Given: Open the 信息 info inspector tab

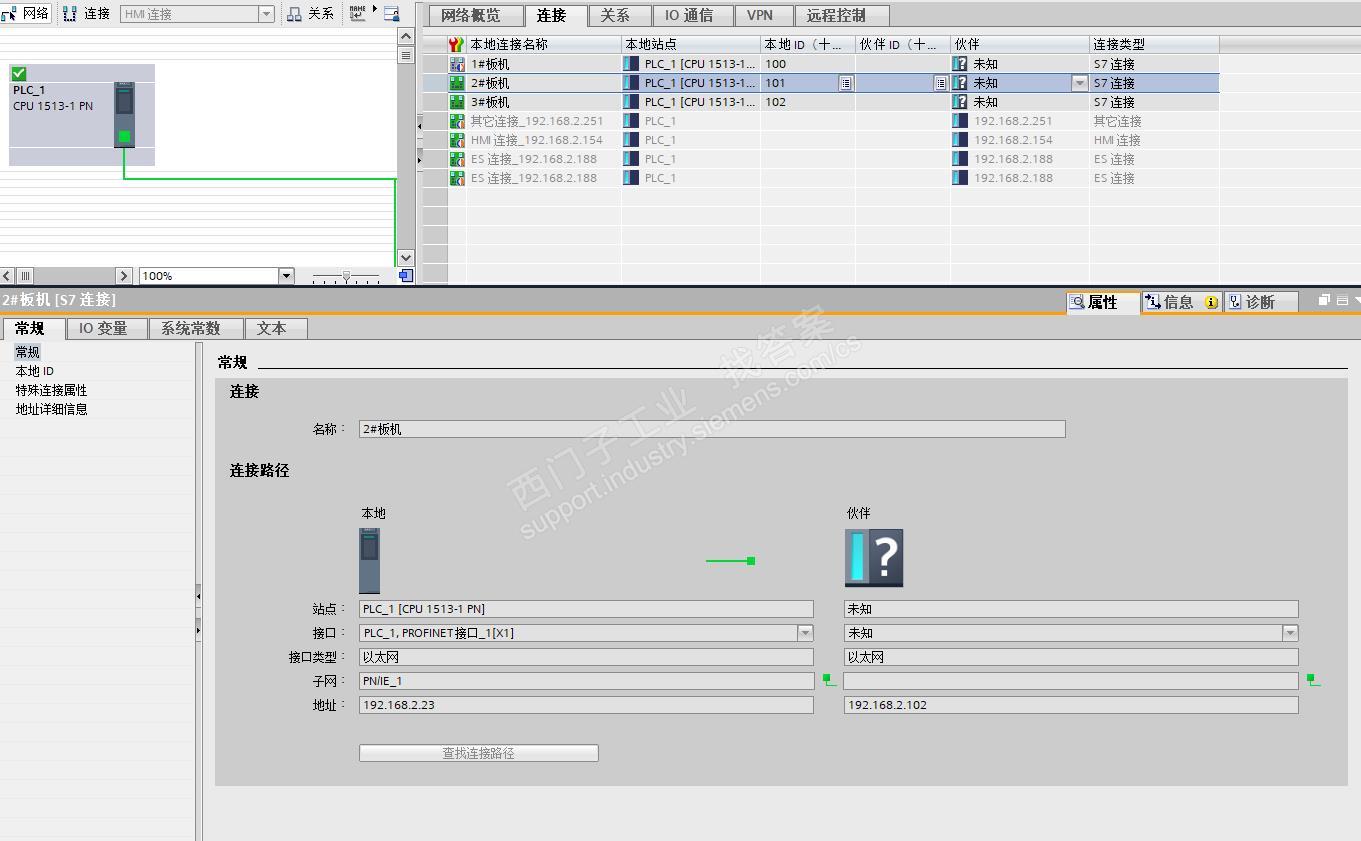Looking at the screenshot, I should point(1182,302).
